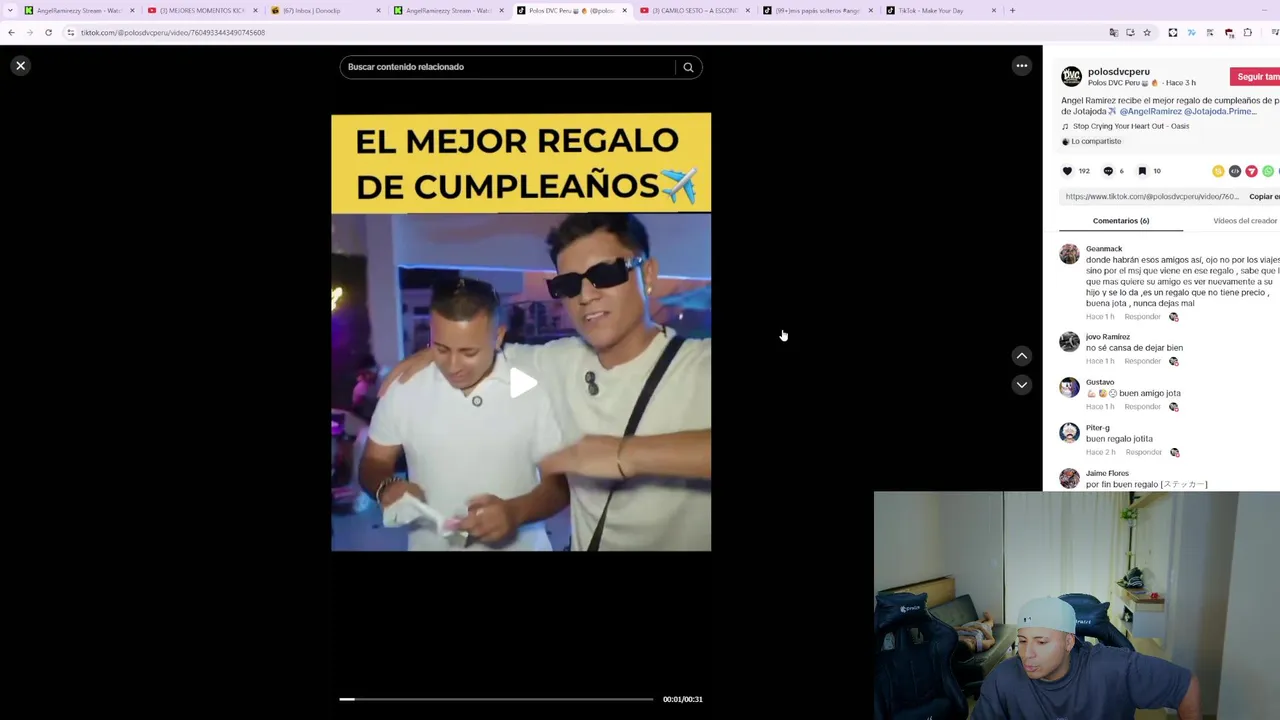Viewport: 1280px width, 720px height.
Task: Open the puzzle-piece extensions menu
Action: click(1248, 32)
